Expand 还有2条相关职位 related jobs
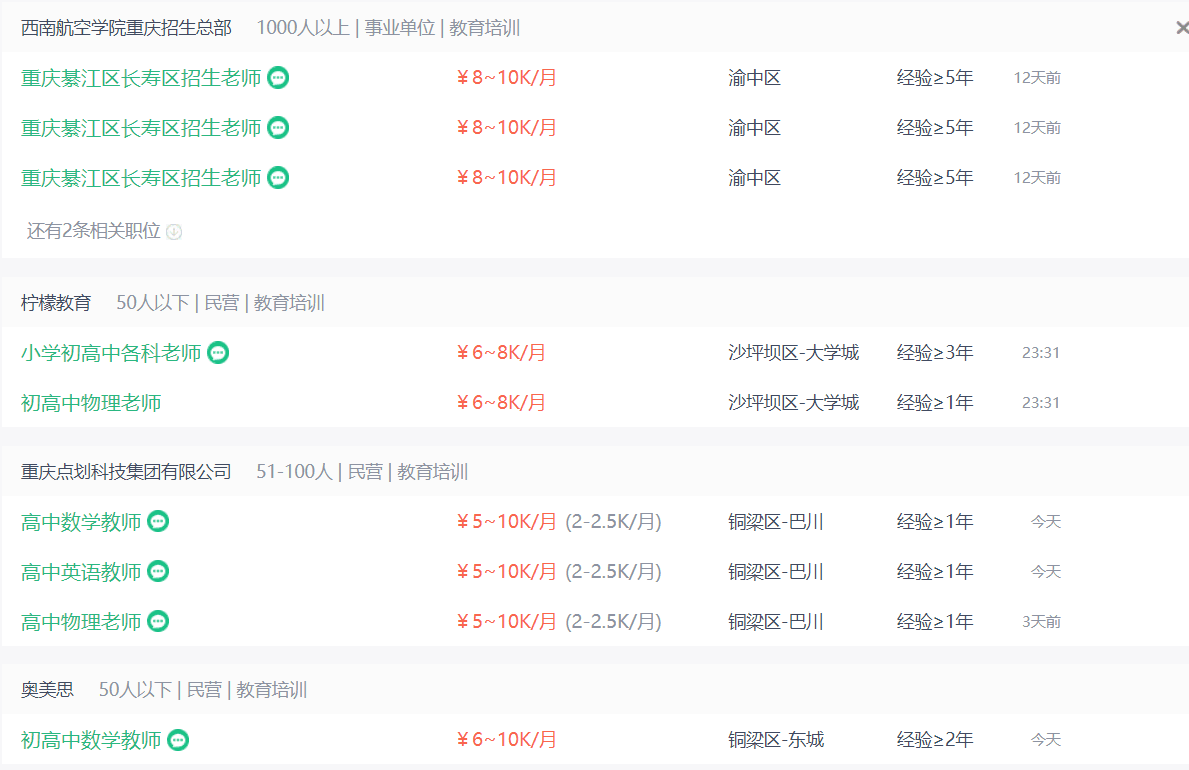The image size is (1189, 770). pyautogui.click(x=93, y=231)
